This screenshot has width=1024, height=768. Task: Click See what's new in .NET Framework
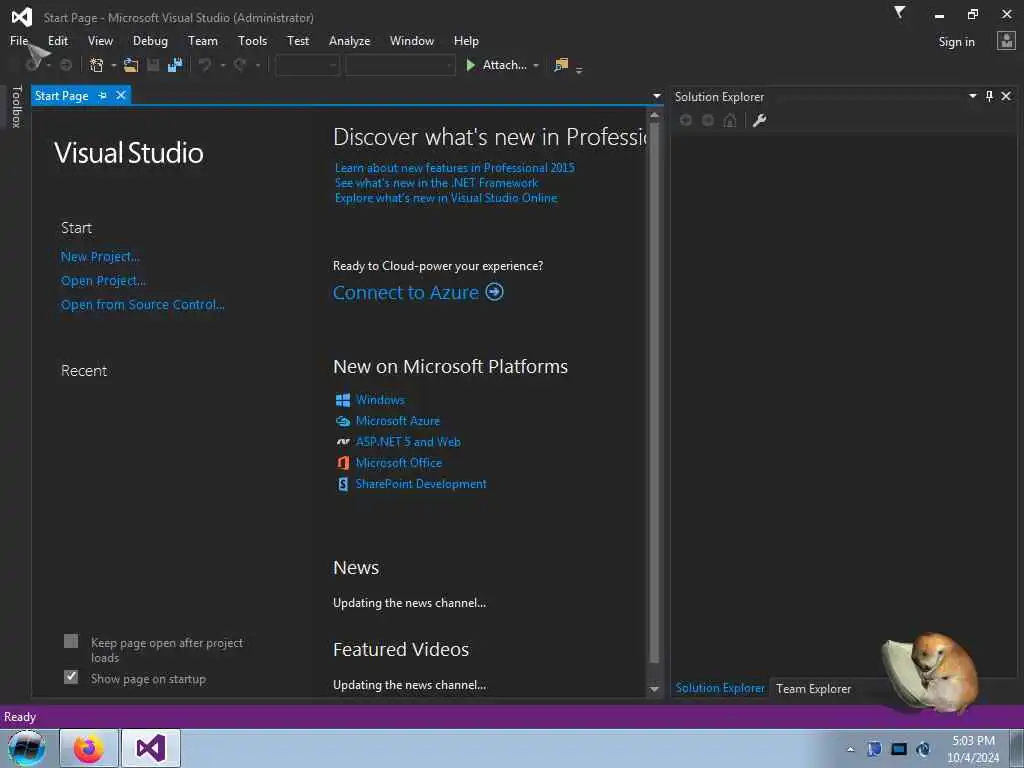coord(436,183)
